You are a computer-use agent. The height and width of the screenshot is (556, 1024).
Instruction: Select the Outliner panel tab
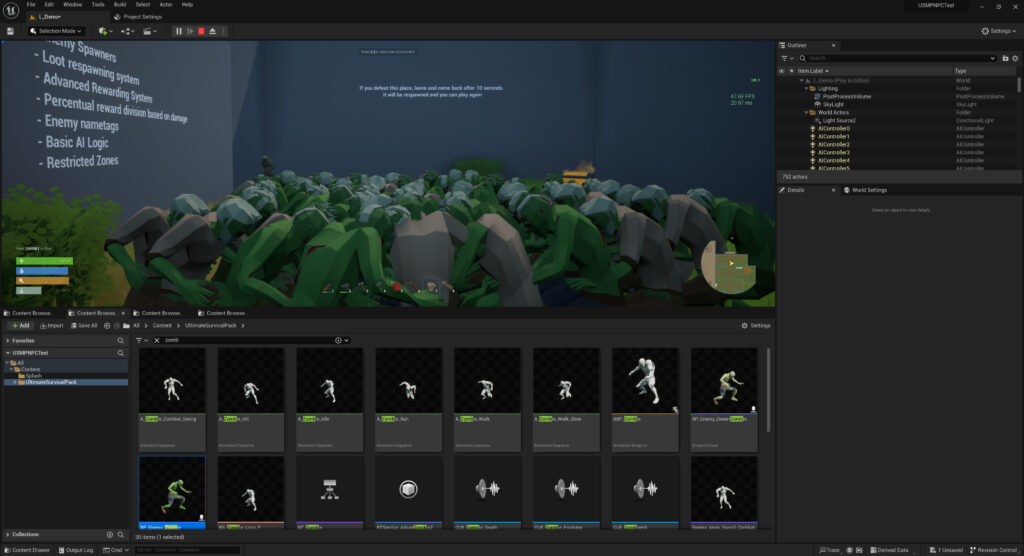point(798,45)
